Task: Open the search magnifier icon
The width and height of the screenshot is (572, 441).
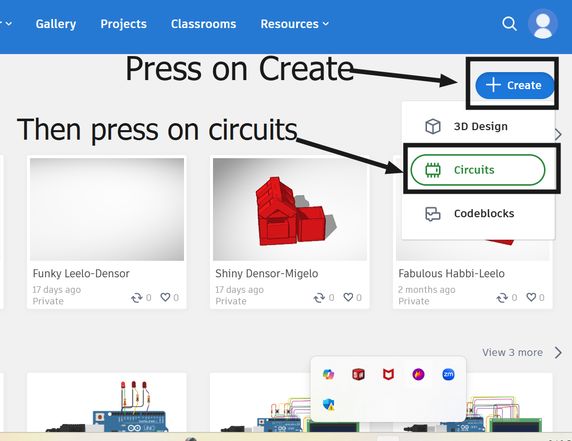Action: [509, 24]
